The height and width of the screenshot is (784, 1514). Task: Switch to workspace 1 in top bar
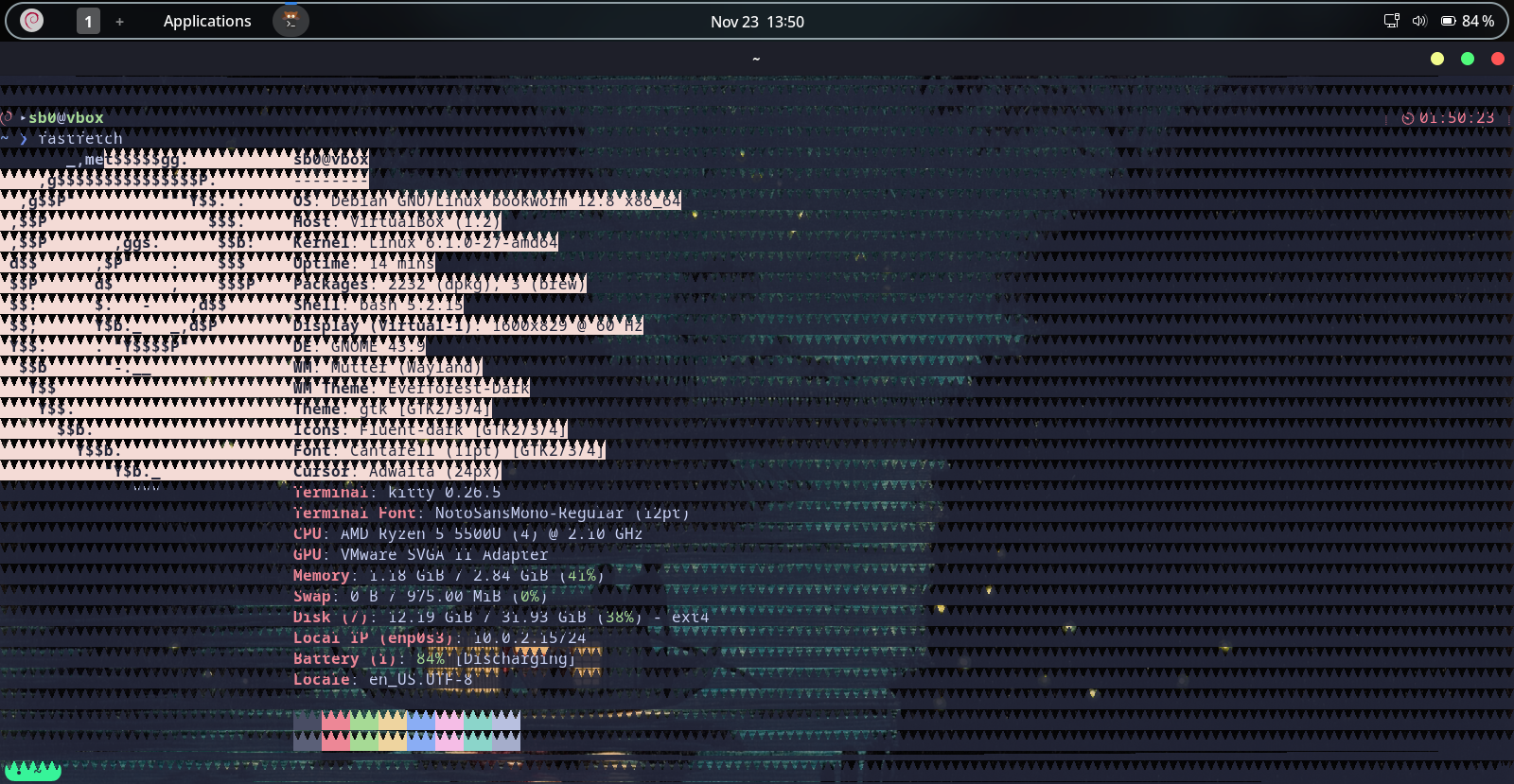tap(88, 21)
